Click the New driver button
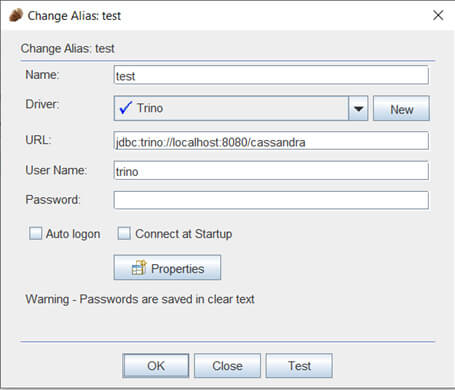This screenshot has height=390, width=455. 401,109
